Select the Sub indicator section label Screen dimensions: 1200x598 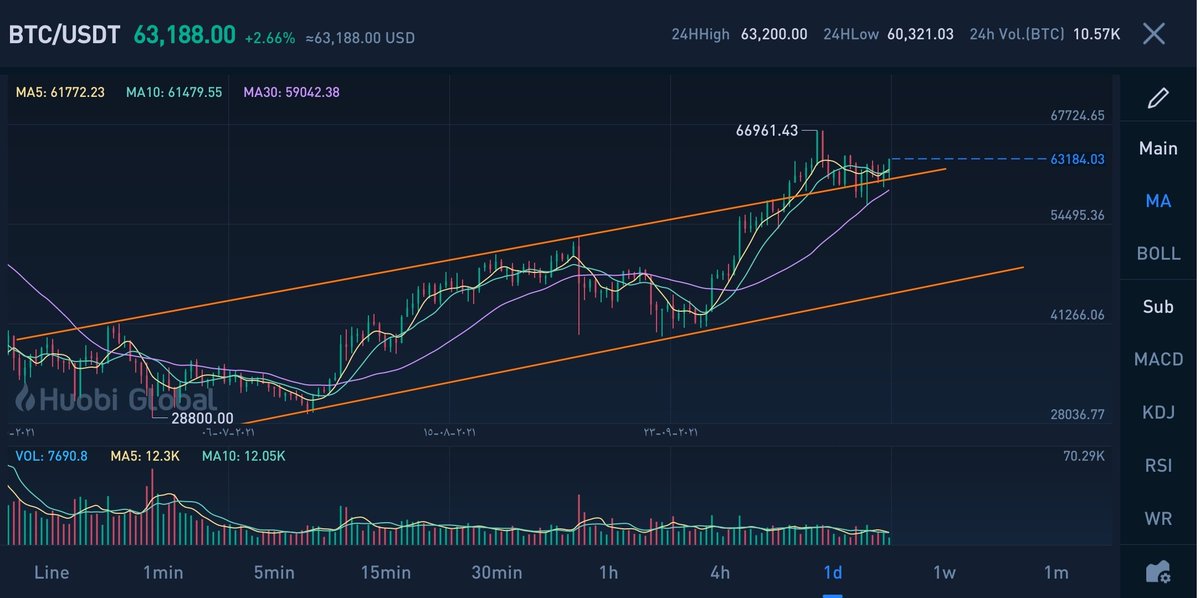click(x=1158, y=306)
